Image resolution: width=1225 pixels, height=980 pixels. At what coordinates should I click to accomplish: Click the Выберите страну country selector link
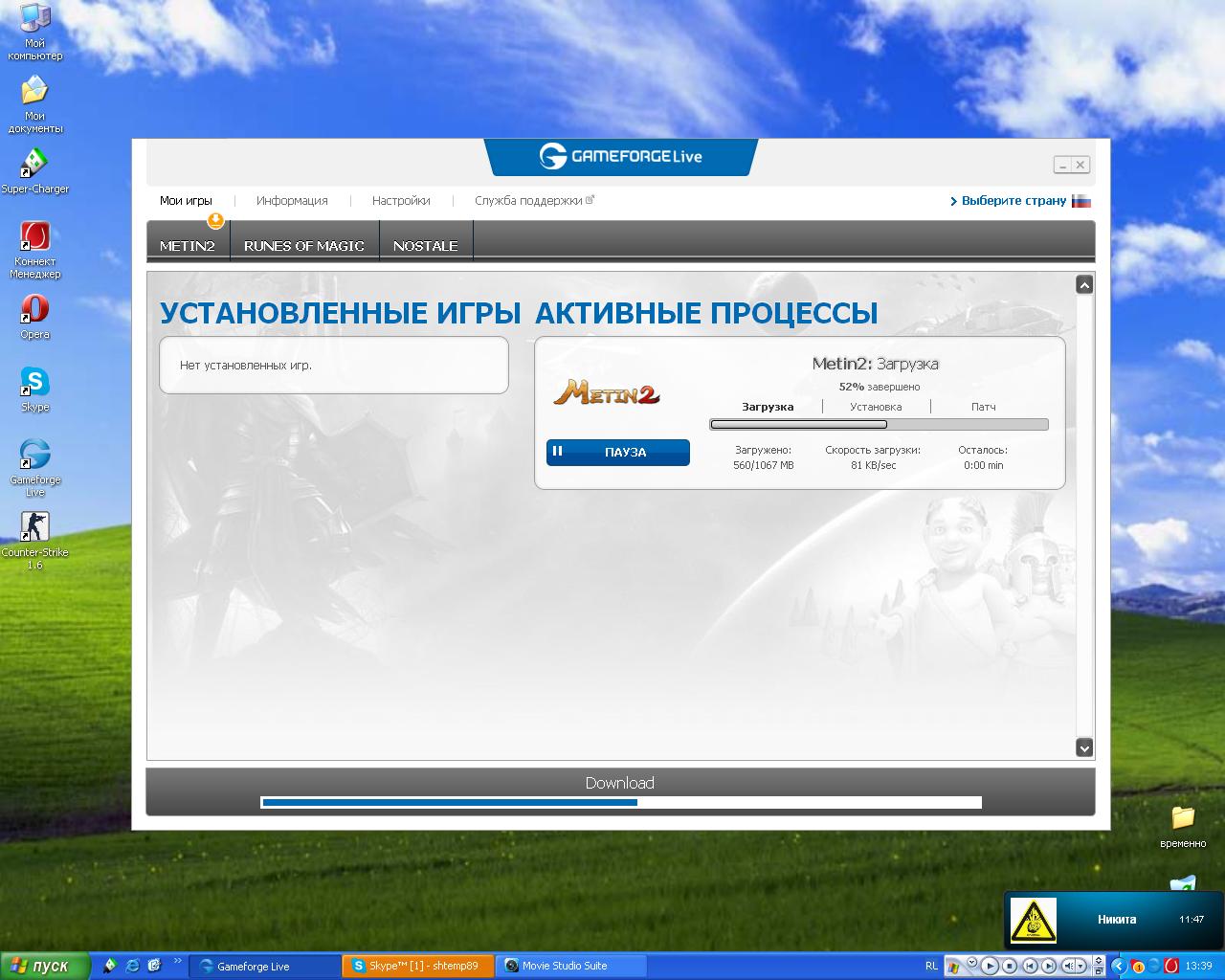pos(1013,201)
